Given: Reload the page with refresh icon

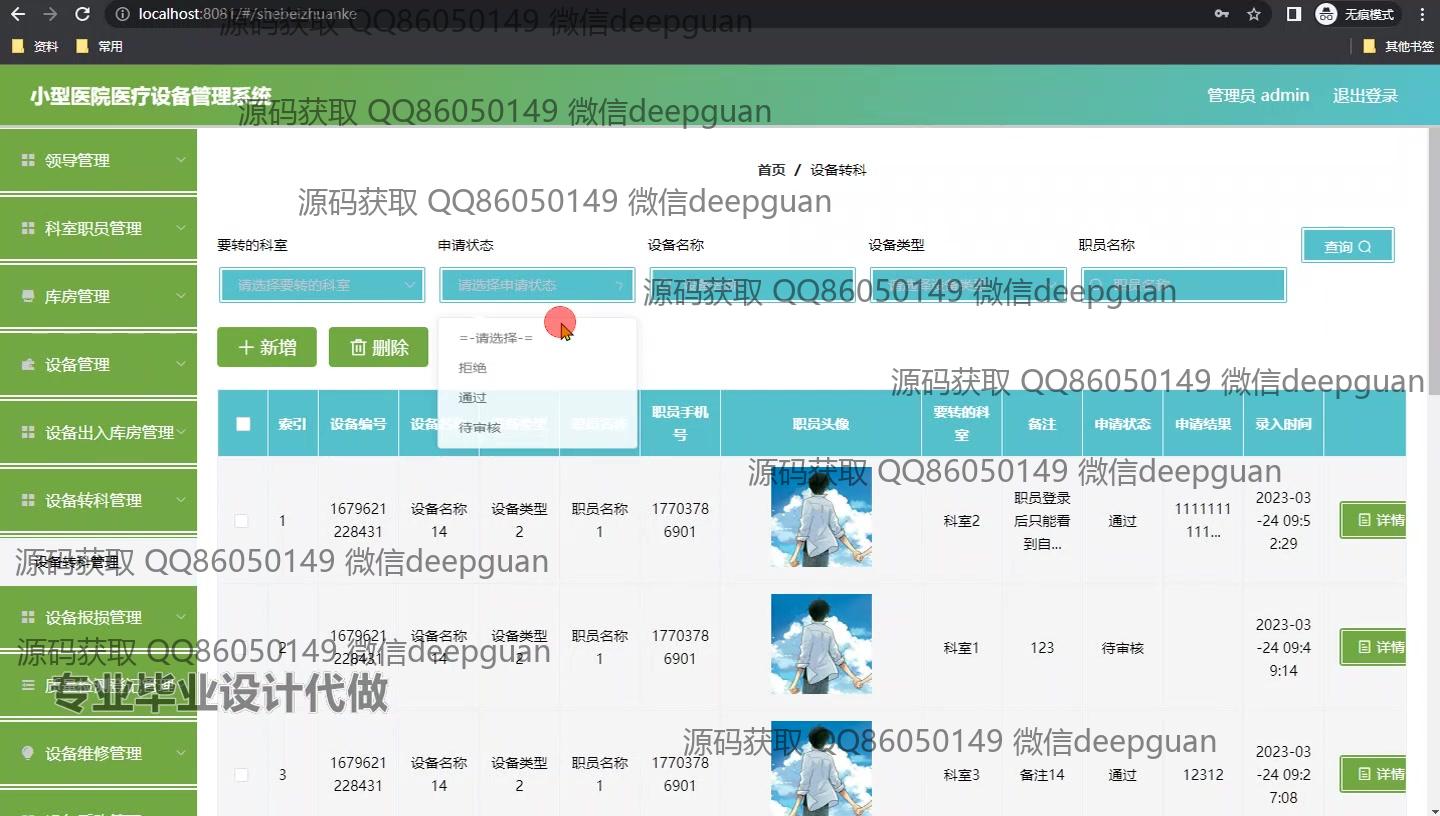Looking at the screenshot, I should [x=83, y=14].
